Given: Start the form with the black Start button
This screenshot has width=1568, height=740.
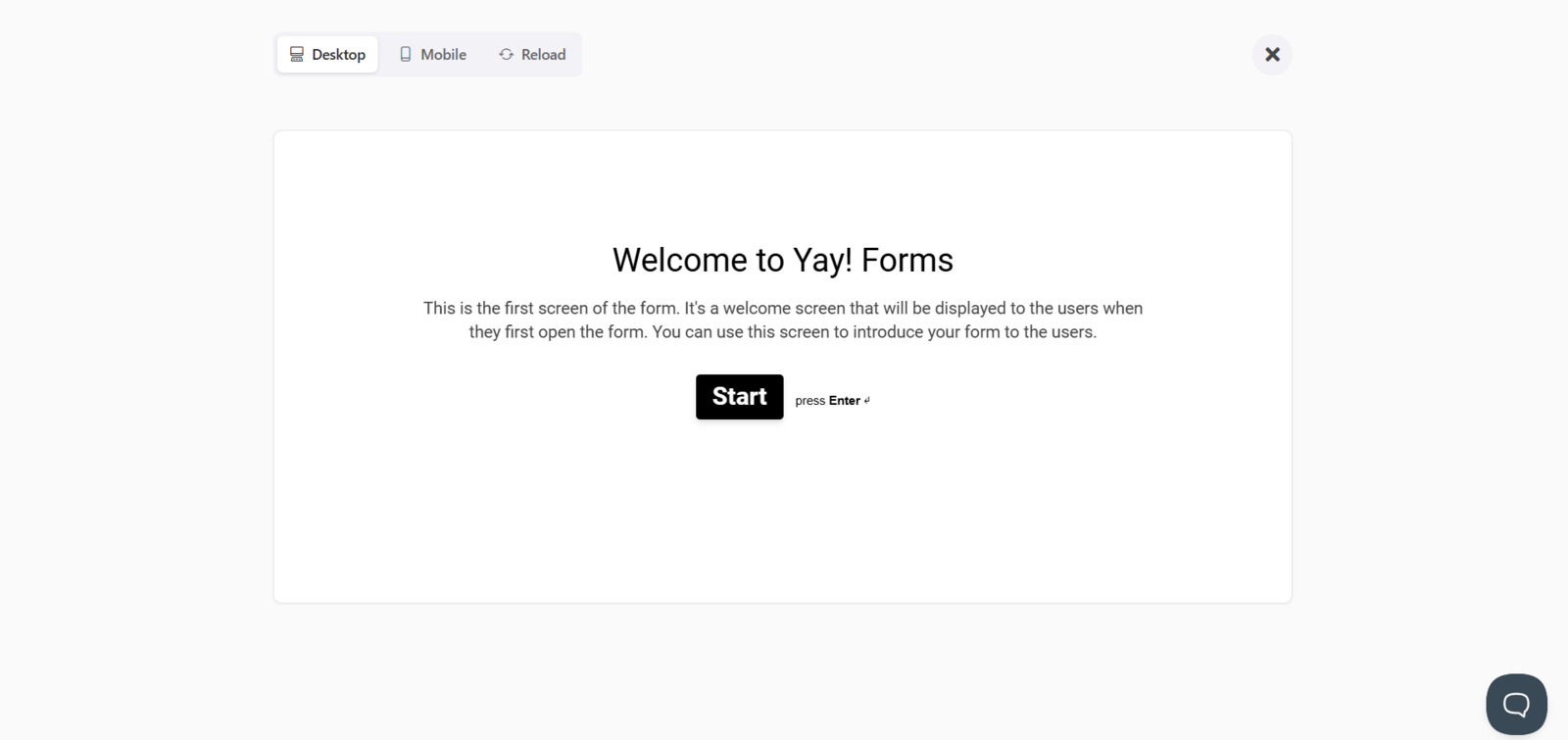Looking at the screenshot, I should click(740, 397).
